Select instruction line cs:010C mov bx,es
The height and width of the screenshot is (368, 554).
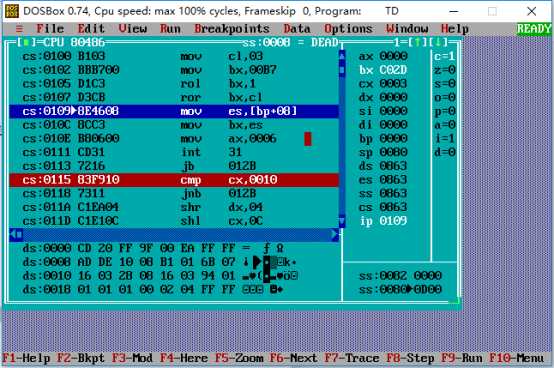[174, 125]
